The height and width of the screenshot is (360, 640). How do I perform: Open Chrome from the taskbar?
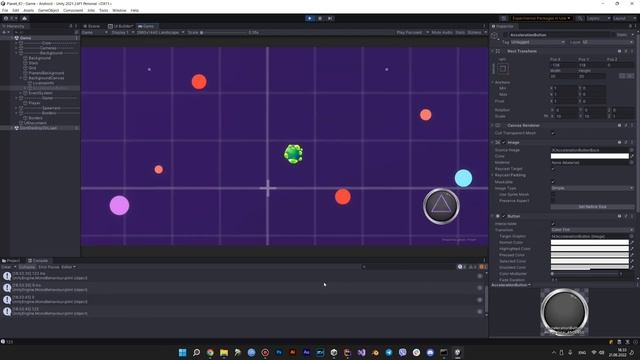click(210, 352)
